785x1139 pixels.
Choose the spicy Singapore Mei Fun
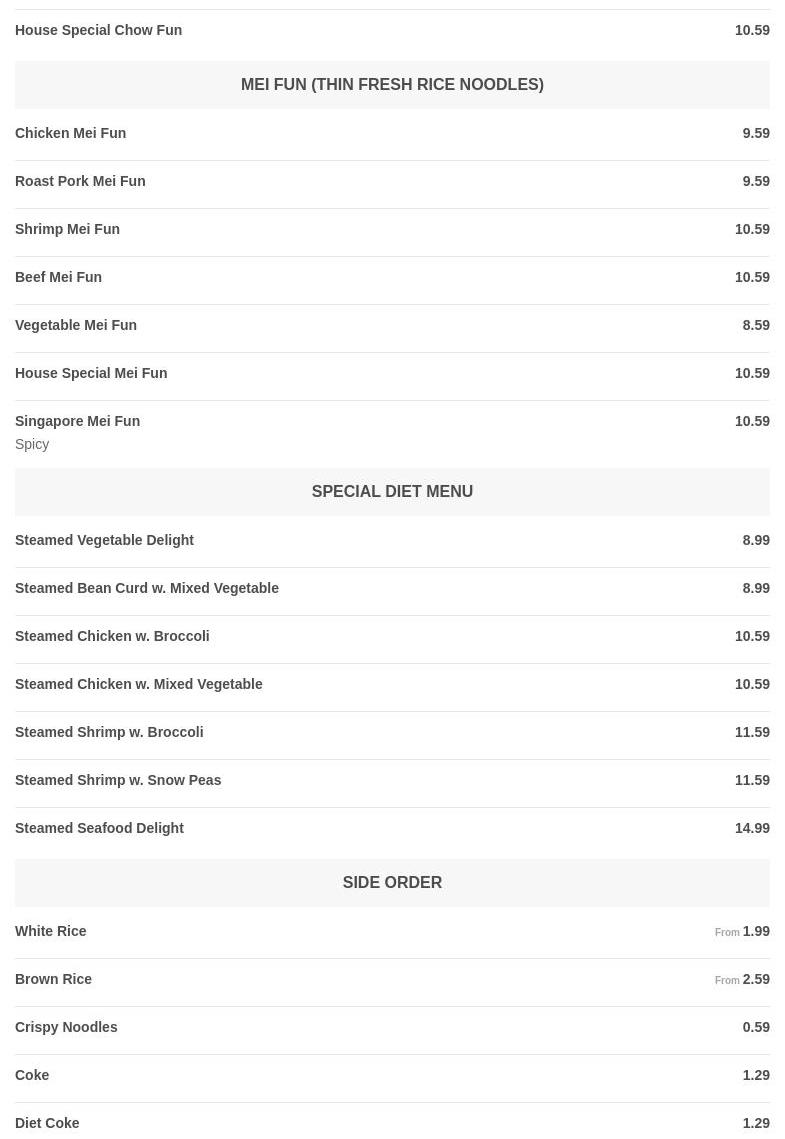[x=78, y=421]
